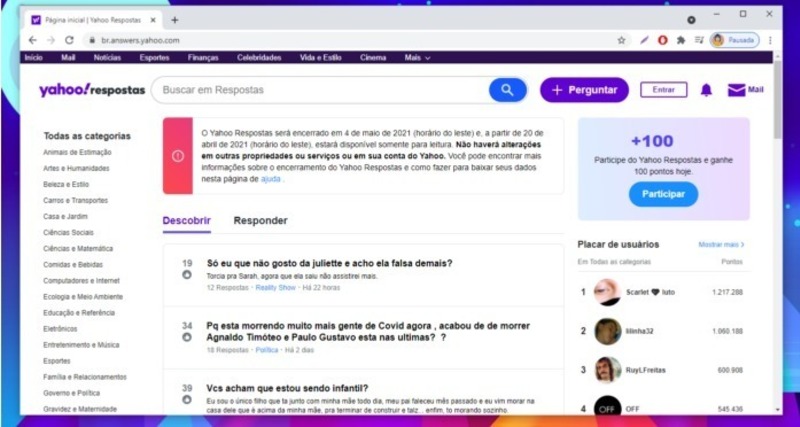Image resolution: width=800 pixels, height=427 pixels.
Task: Open Finanças in the top bar
Action: pos(203,58)
